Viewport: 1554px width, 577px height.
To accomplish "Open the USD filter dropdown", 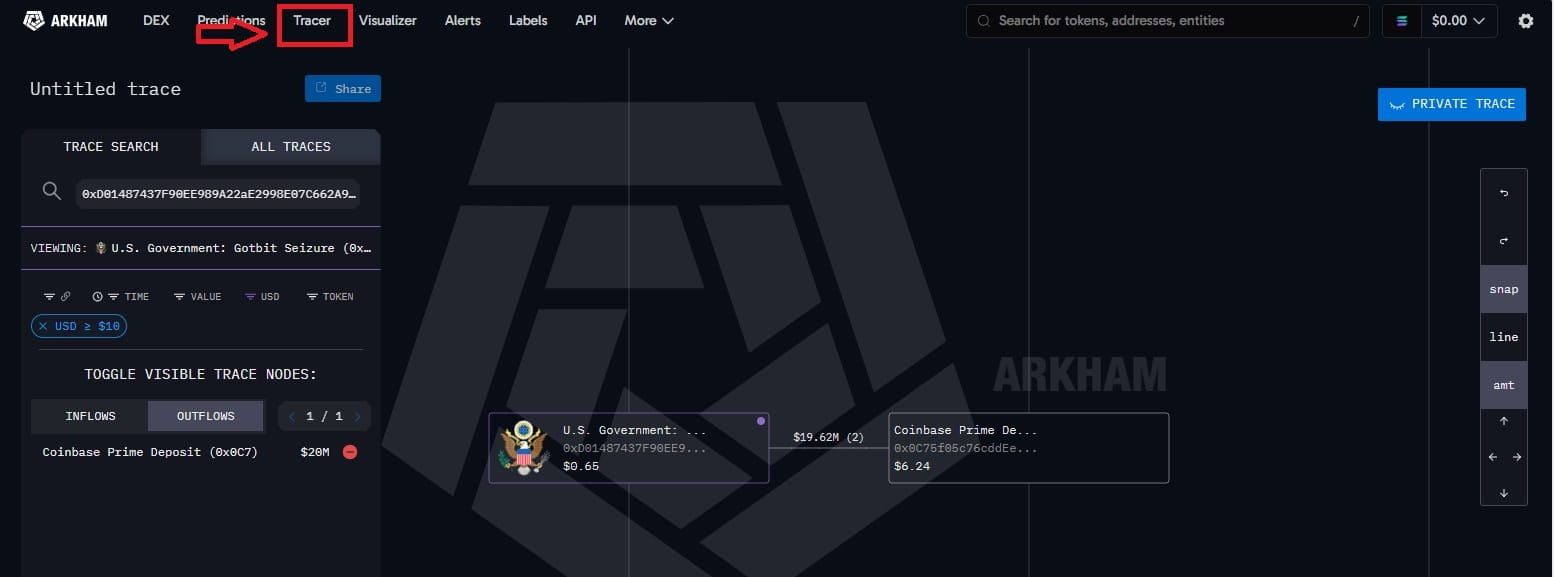I will pos(262,297).
